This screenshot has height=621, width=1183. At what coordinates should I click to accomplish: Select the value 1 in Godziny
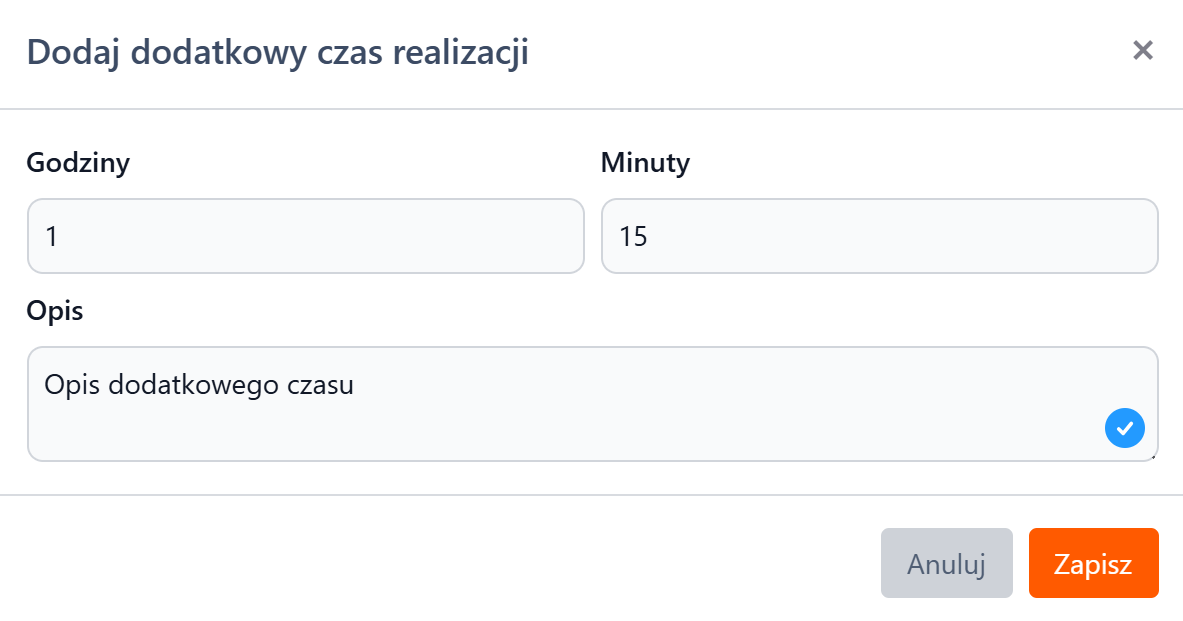[47, 236]
